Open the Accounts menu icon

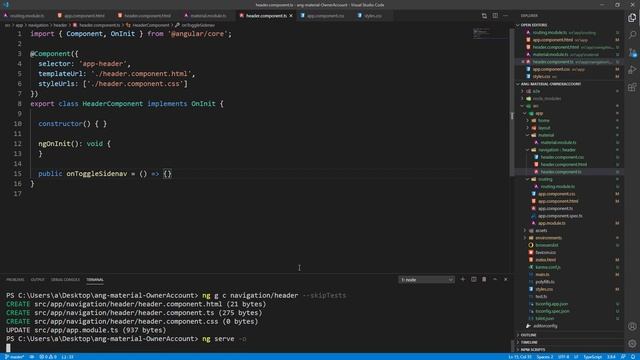click(x=632, y=326)
